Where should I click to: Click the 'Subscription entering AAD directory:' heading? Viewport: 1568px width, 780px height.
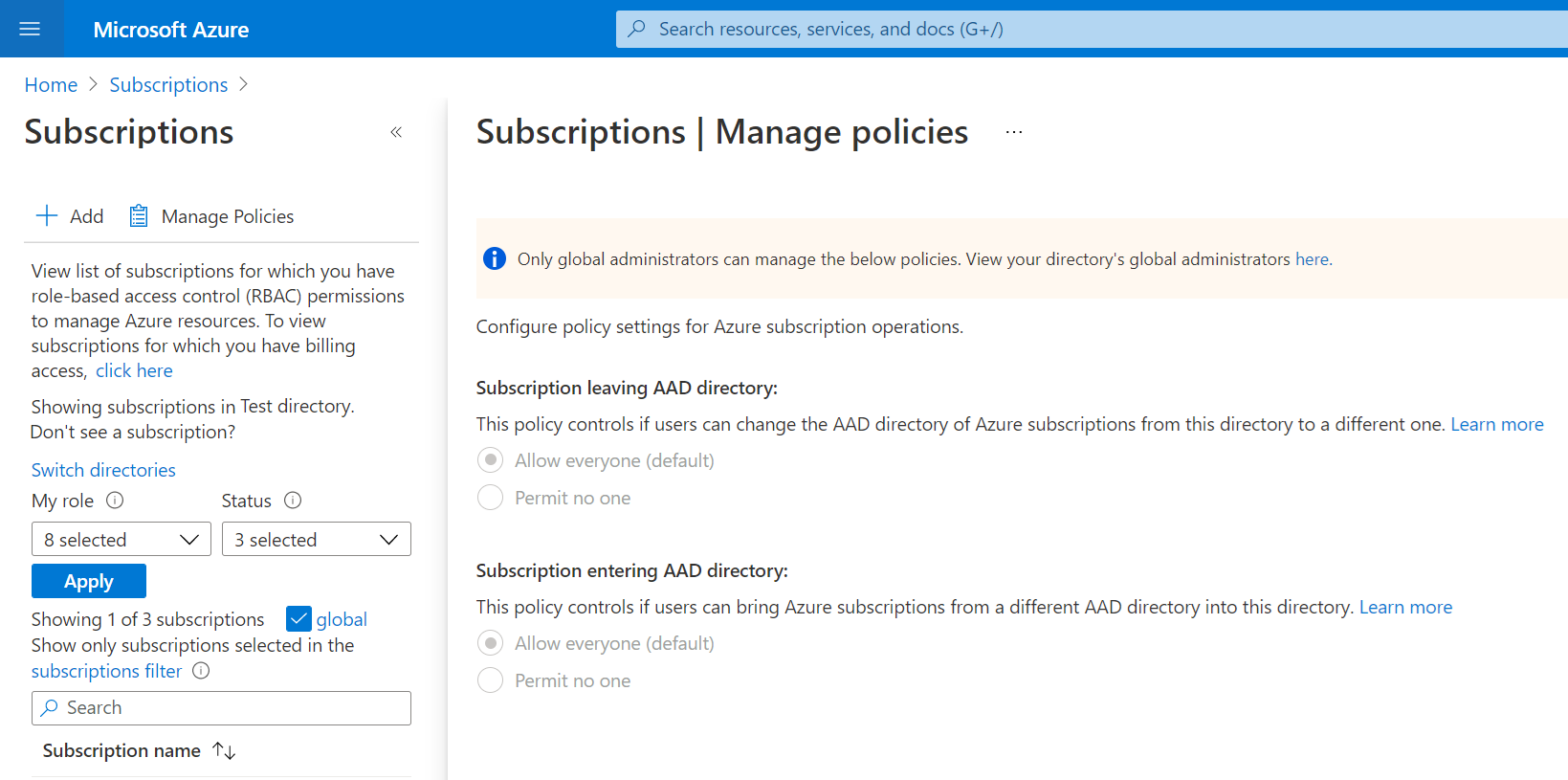[x=632, y=570]
